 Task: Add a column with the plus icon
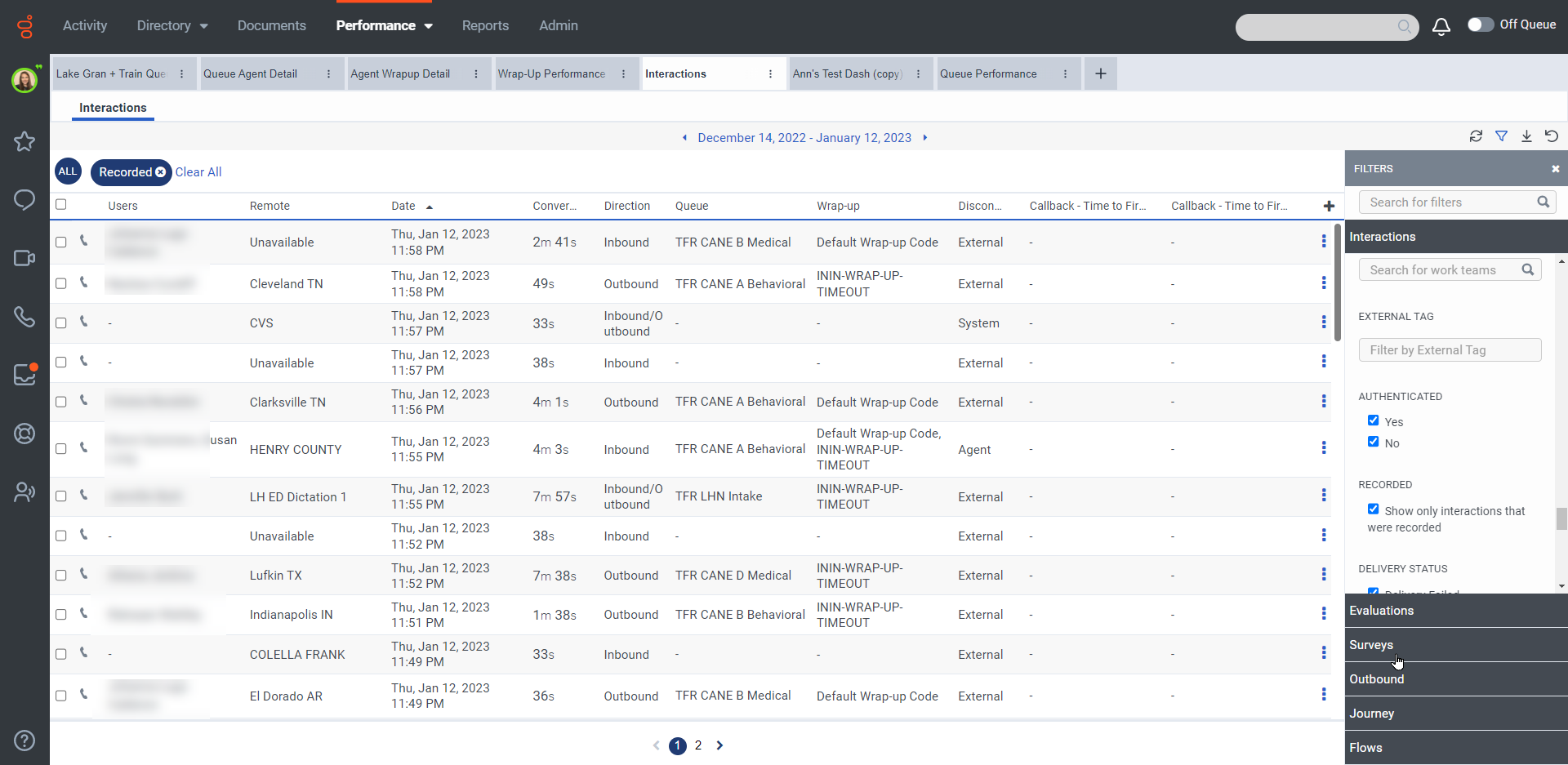pyautogui.click(x=1329, y=206)
